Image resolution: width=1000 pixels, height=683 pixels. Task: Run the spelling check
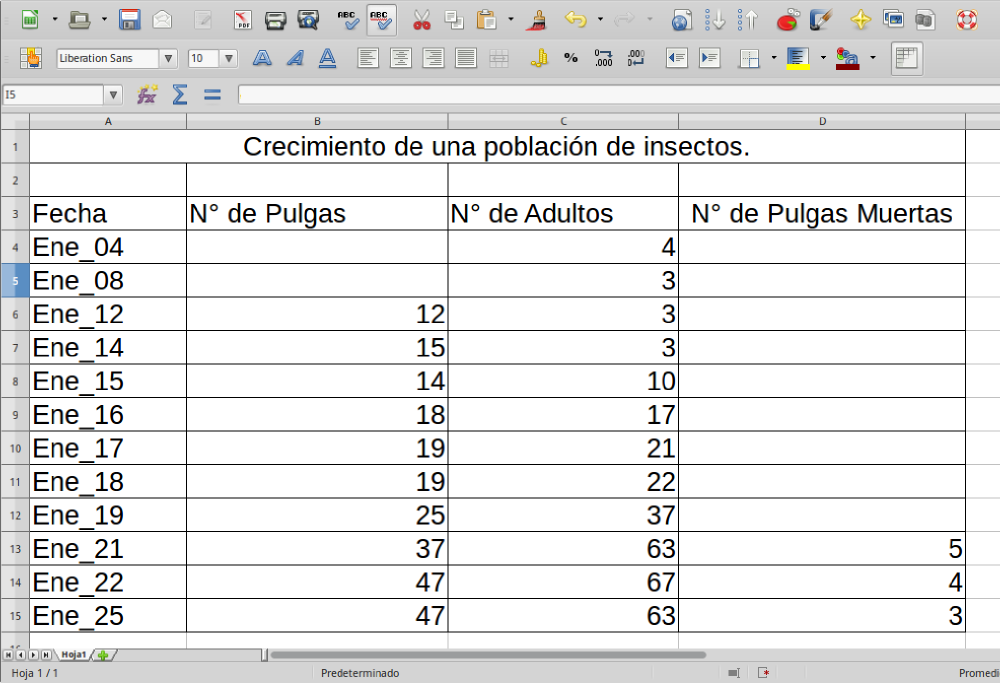(x=348, y=20)
